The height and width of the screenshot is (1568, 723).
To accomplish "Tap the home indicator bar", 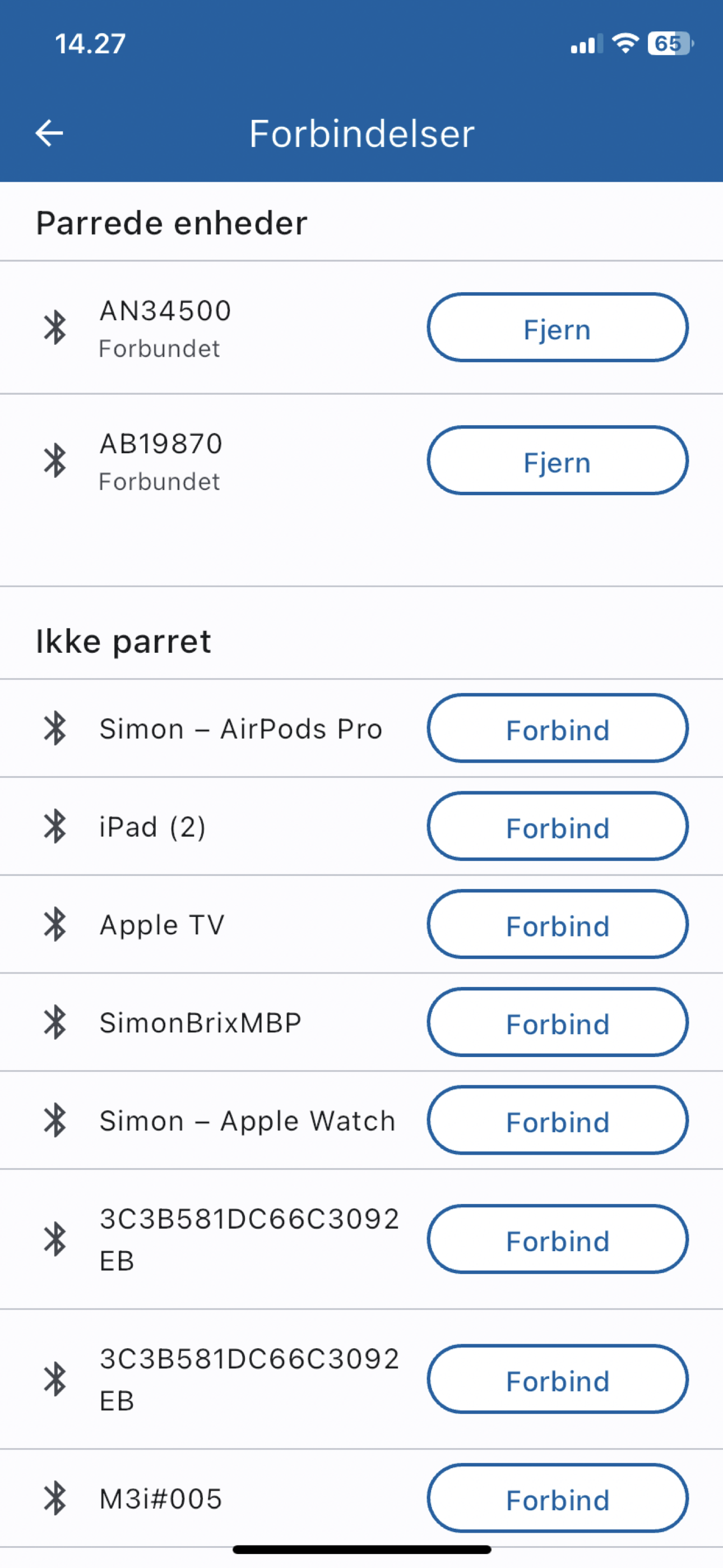I will (361, 1549).
